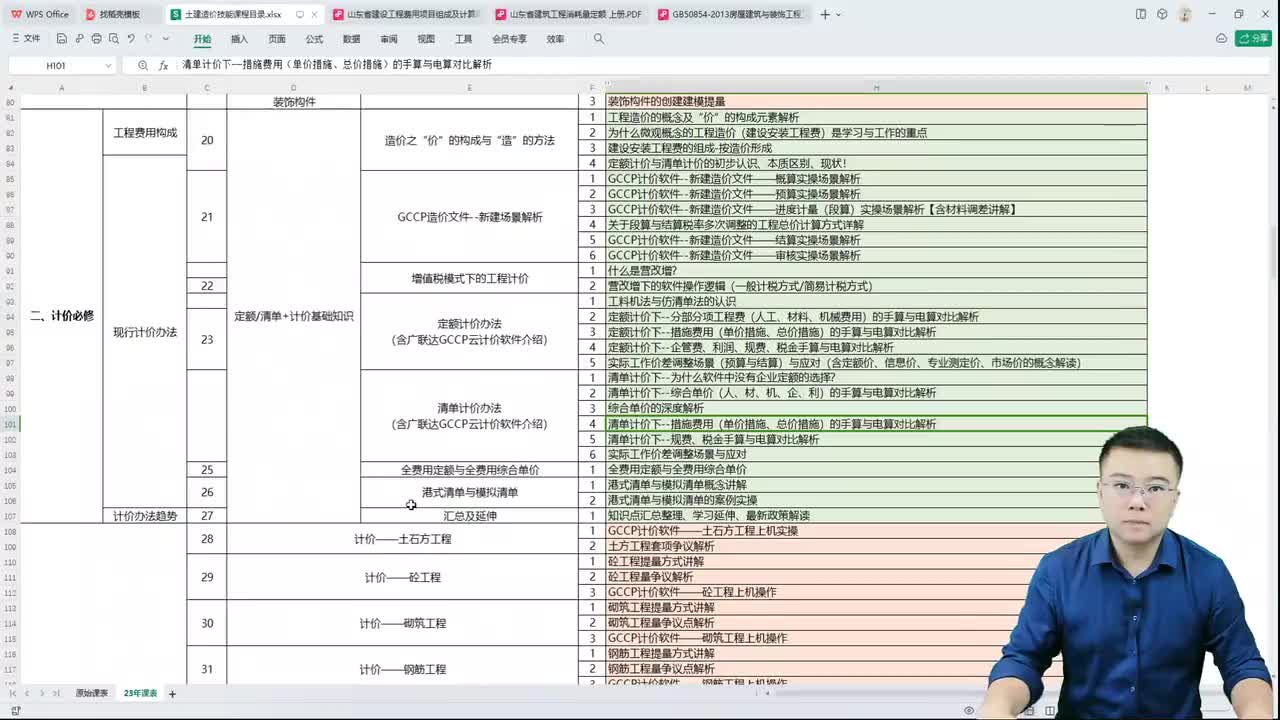Switch to the 工具 ribbon tab
This screenshot has width=1280, height=720.
(463, 38)
